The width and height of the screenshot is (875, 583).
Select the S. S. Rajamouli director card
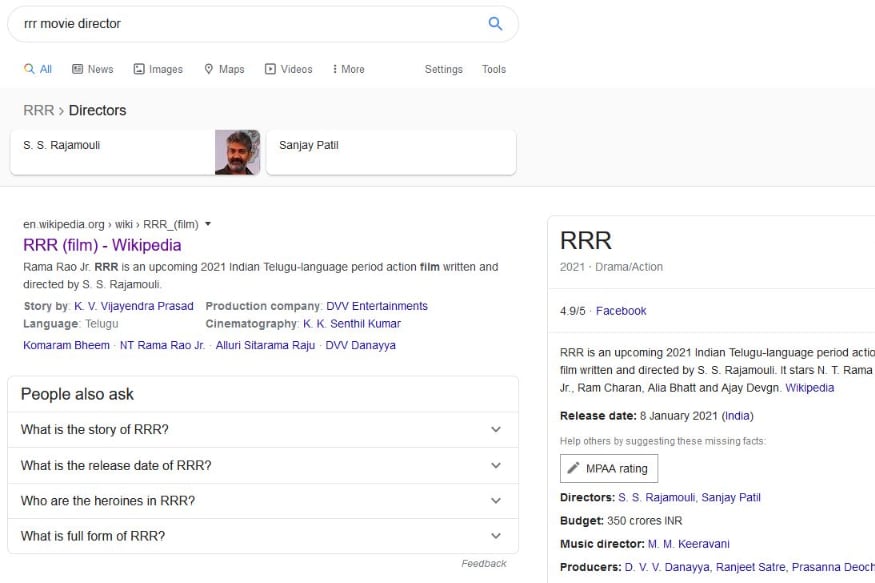[136, 152]
